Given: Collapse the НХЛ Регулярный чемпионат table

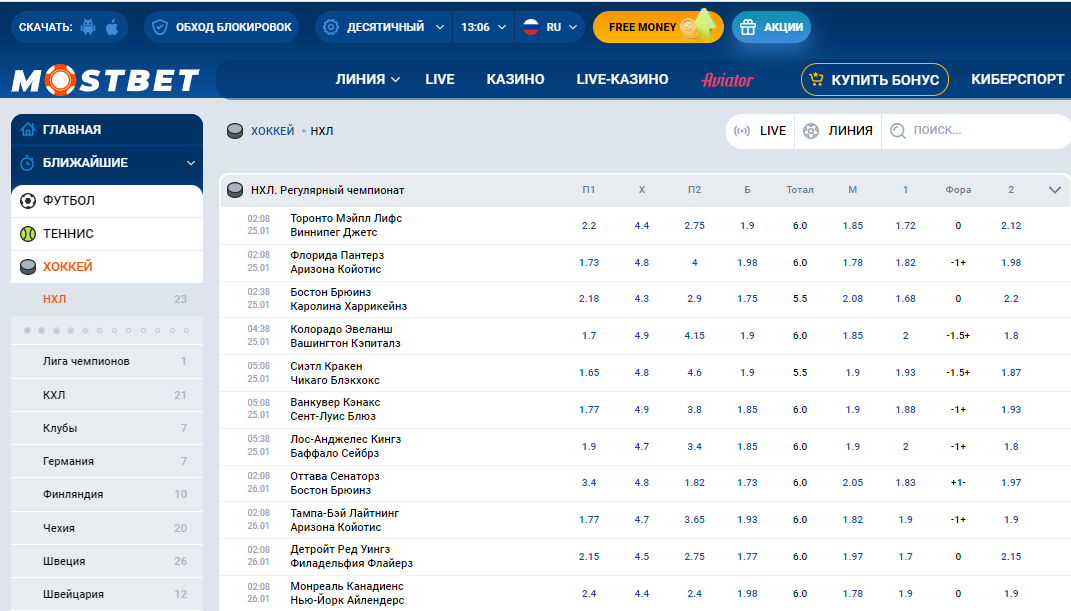Looking at the screenshot, I should click(1055, 190).
